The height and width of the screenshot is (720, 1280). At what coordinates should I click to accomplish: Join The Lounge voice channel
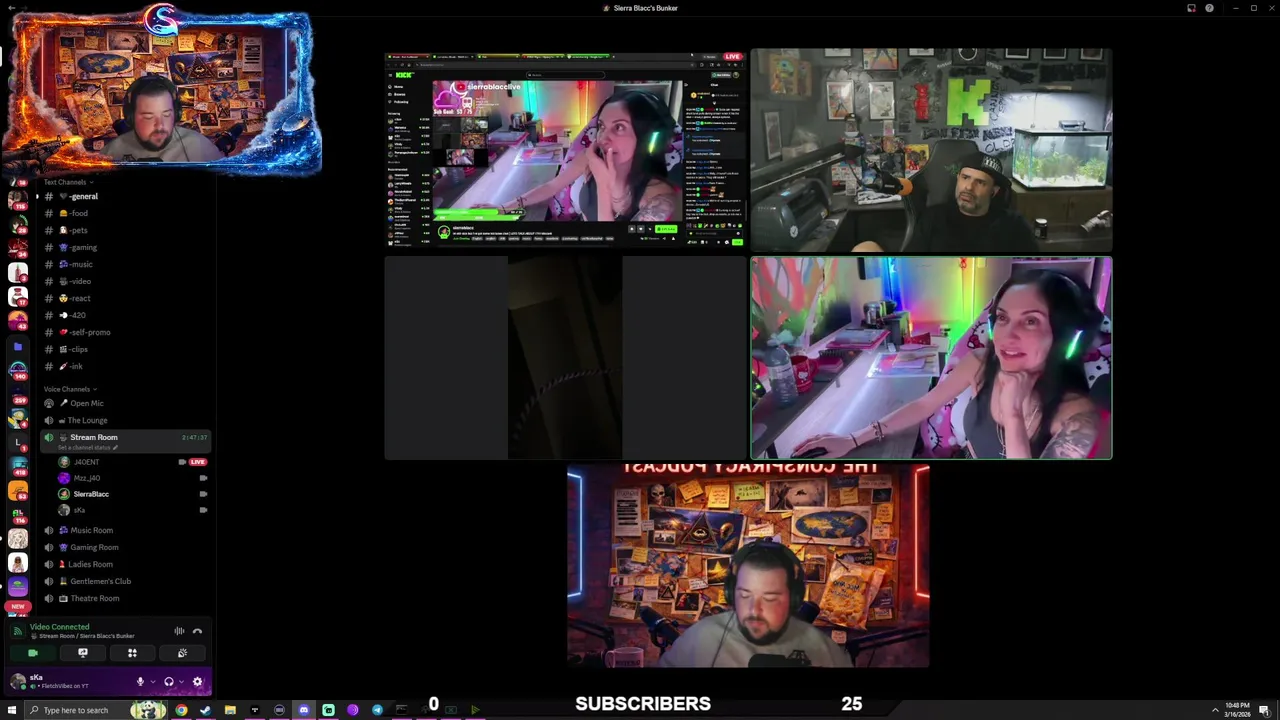125,420
